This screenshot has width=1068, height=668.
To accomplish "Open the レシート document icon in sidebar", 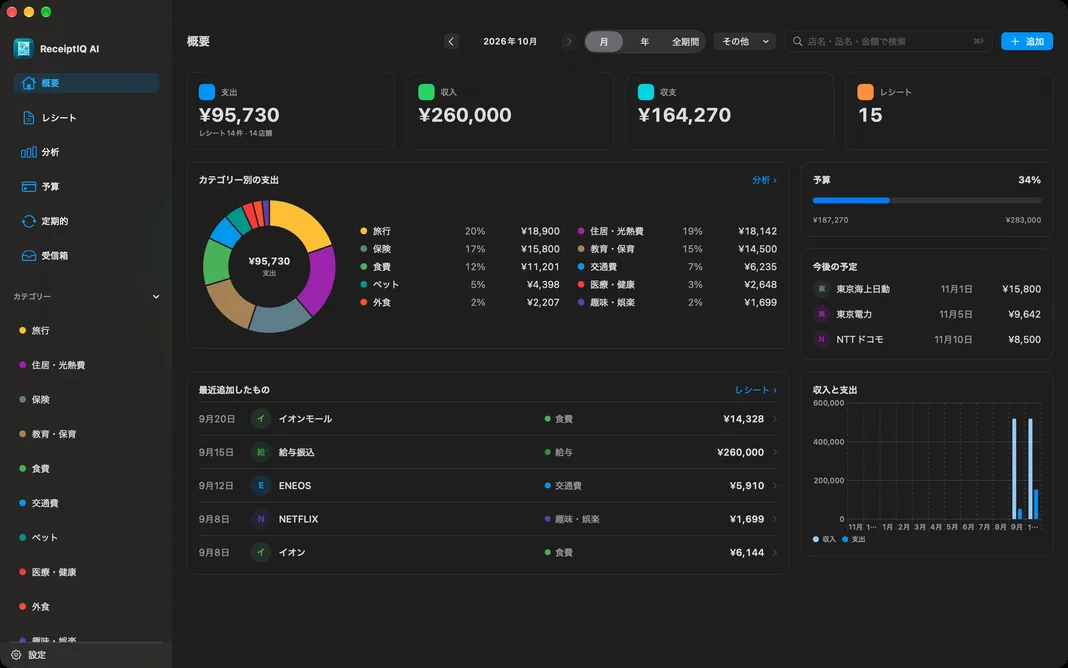I will click(28, 118).
